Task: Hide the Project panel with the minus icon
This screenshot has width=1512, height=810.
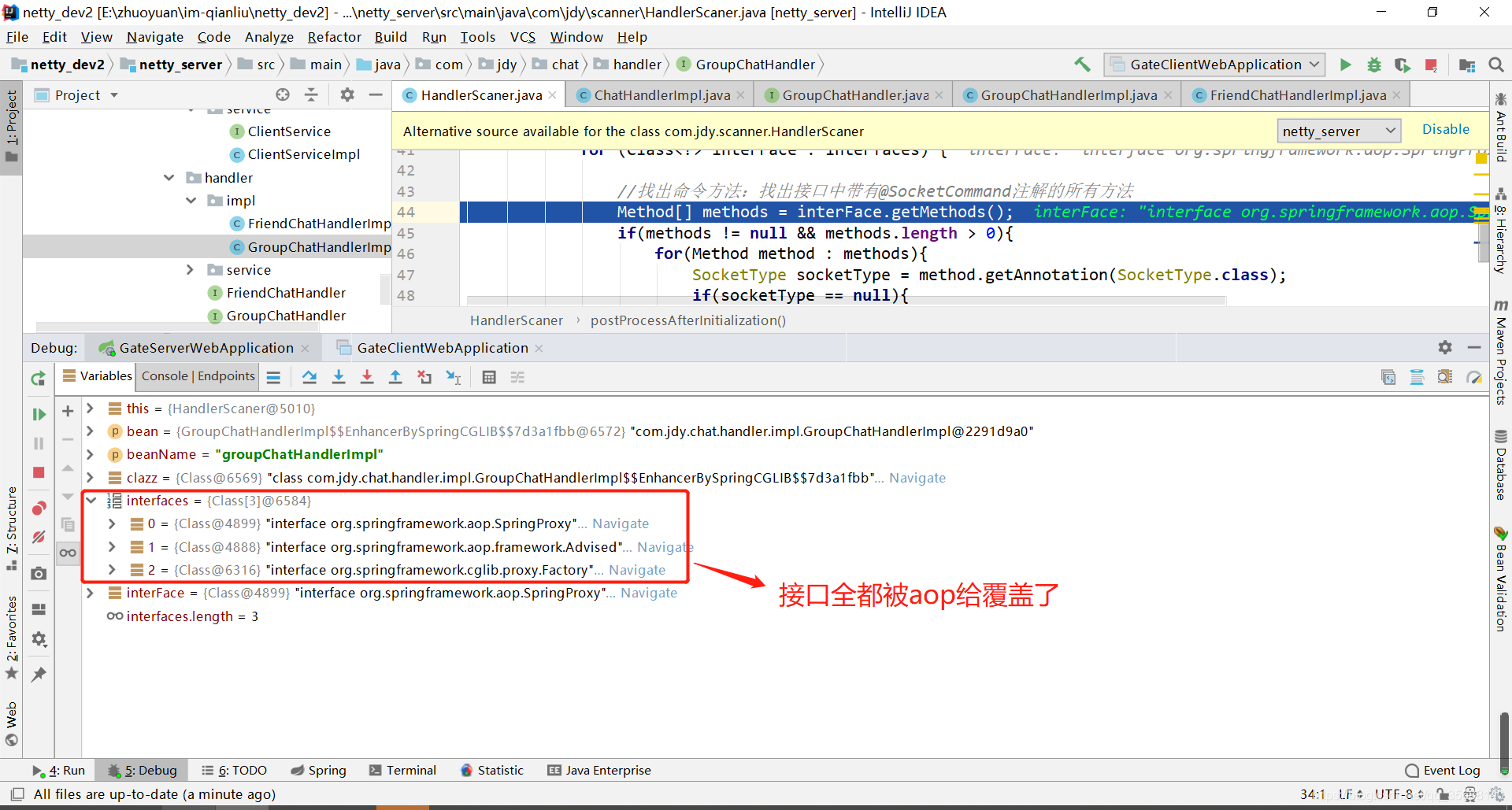Action: point(376,94)
